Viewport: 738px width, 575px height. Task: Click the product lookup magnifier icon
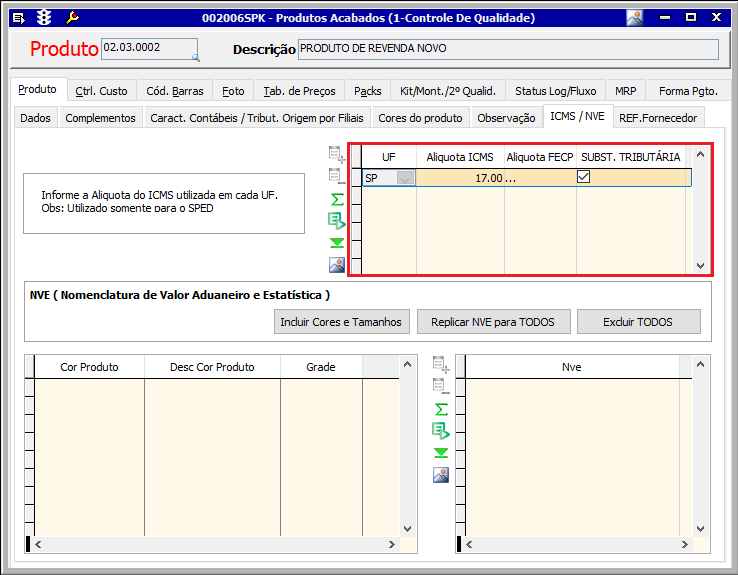pyautogui.click(x=195, y=57)
